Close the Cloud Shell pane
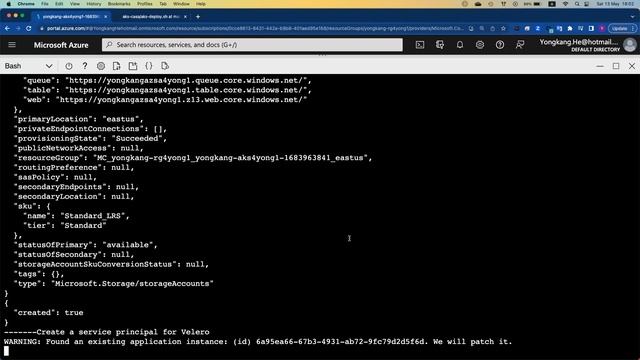This screenshot has width=640, height=360. click(632, 66)
